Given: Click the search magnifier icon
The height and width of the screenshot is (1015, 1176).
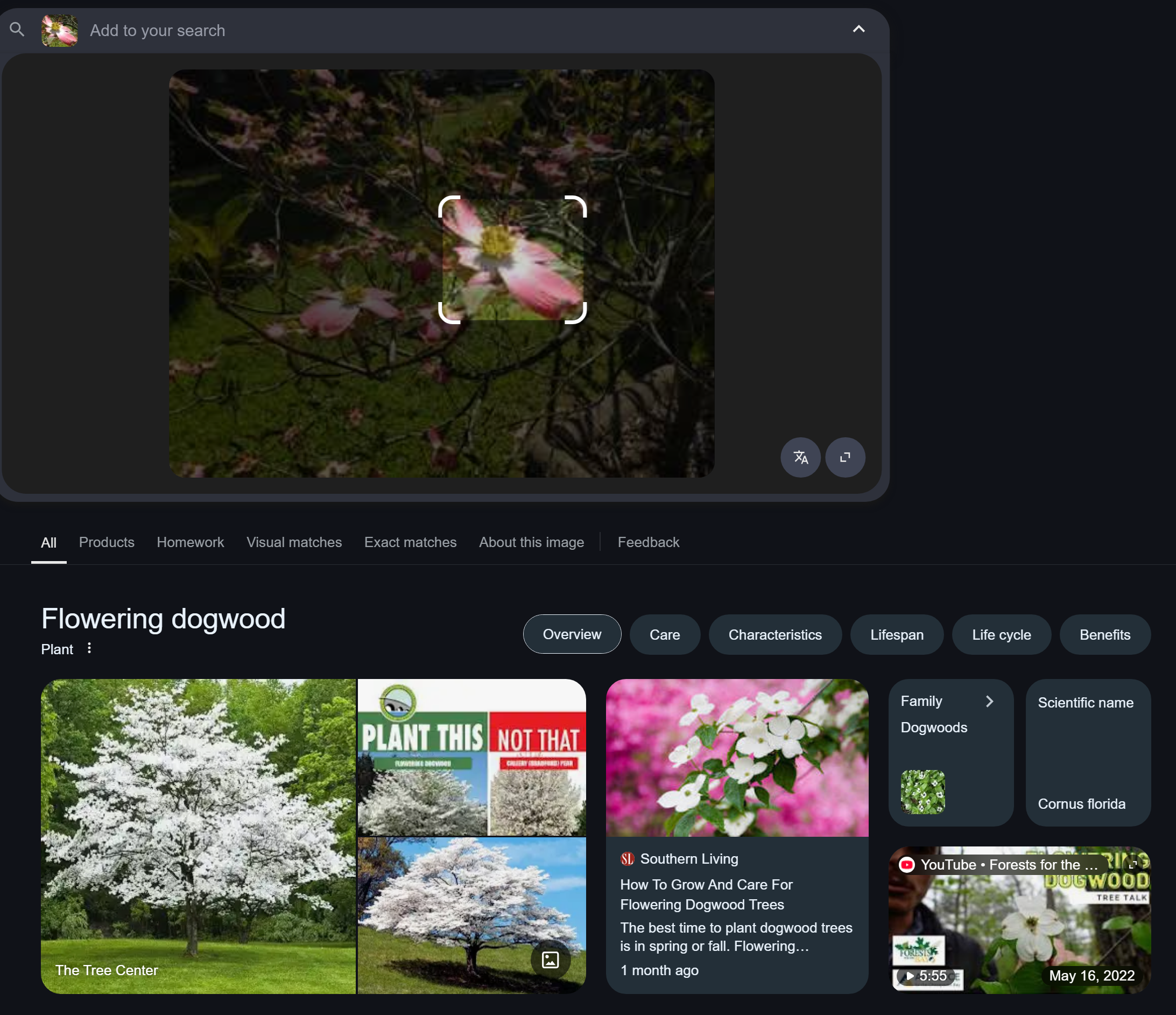Looking at the screenshot, I should click(x=17, y=30).
